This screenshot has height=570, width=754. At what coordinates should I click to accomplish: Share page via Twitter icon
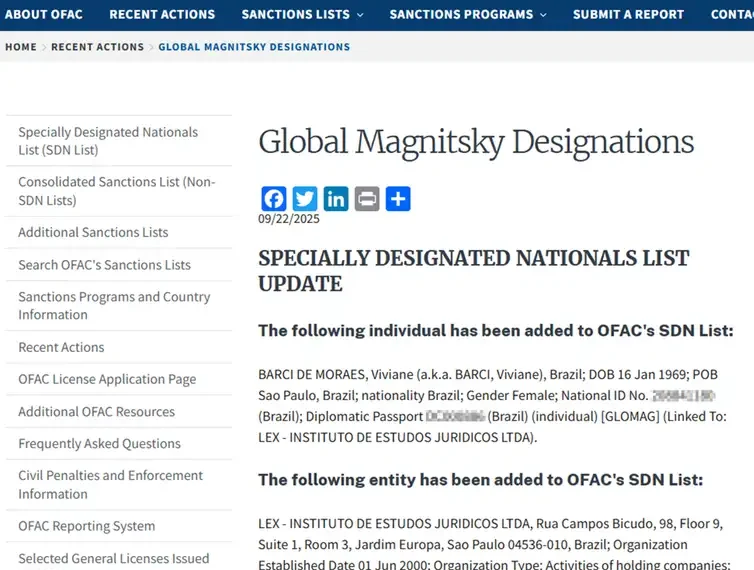click(x=305, y=199)
